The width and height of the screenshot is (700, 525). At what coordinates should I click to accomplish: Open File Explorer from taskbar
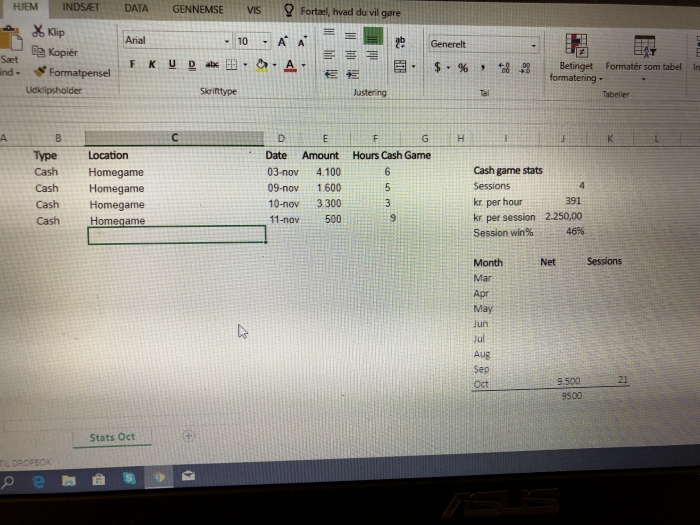coord(69,480)
